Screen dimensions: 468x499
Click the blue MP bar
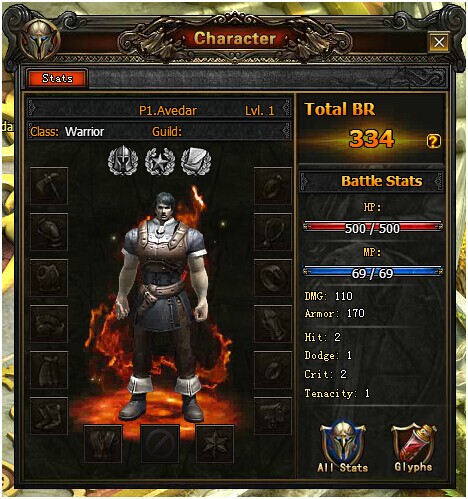pyautogui.click(x=372, y=273)
